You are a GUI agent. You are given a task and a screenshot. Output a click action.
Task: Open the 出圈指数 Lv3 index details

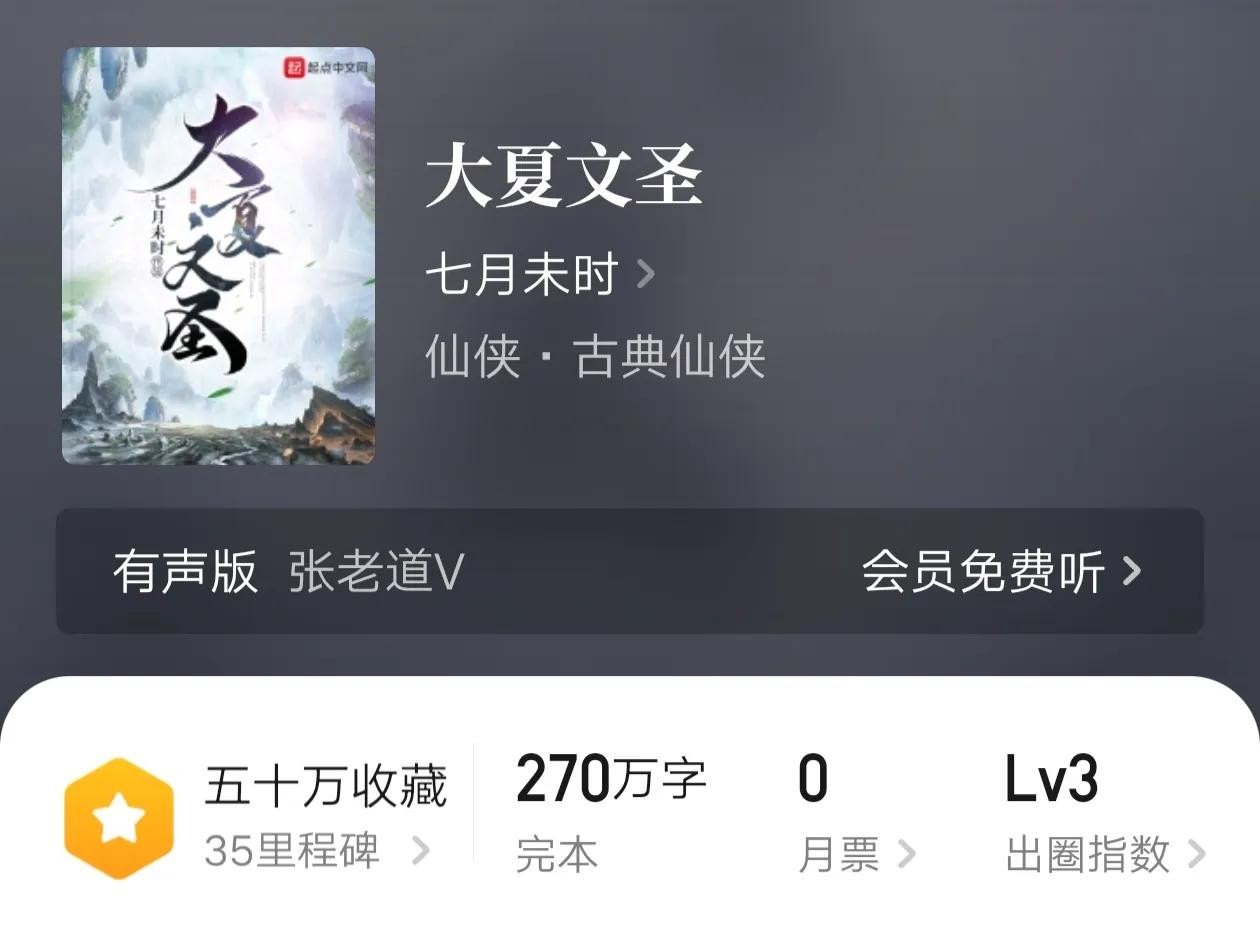(x=1088, y=855)
